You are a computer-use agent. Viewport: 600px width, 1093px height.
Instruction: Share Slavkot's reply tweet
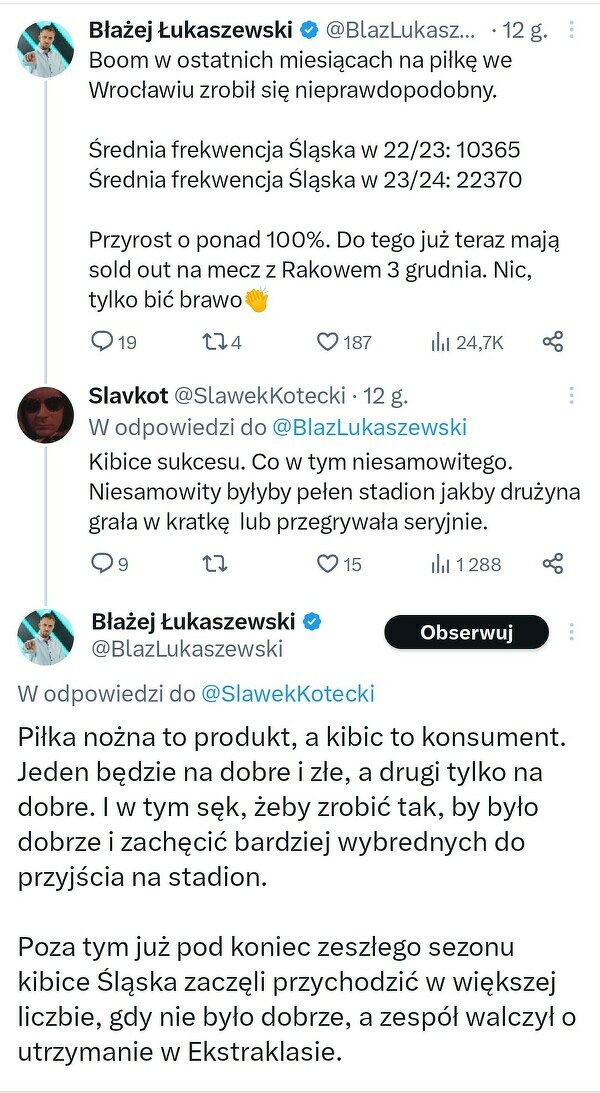click(553, 564)
